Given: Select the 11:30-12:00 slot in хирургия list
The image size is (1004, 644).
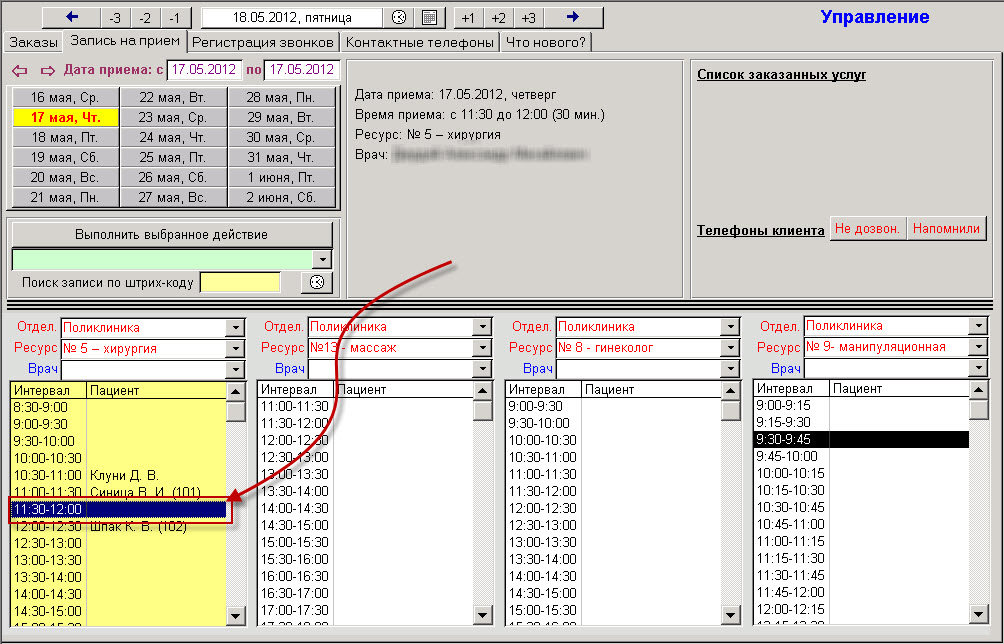Looking at the screenshot, I should click(119, 510).
